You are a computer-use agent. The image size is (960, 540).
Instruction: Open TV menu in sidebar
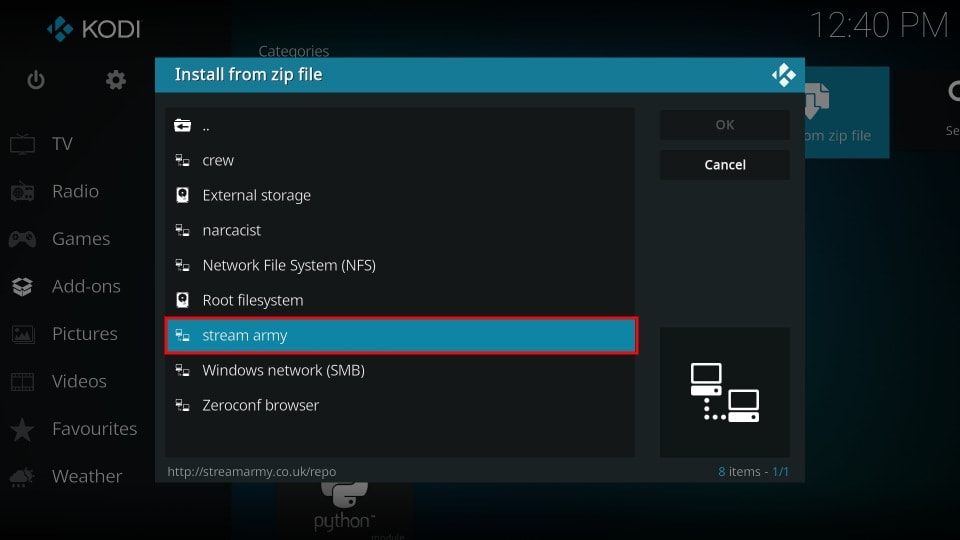click(x=62, y=144)
